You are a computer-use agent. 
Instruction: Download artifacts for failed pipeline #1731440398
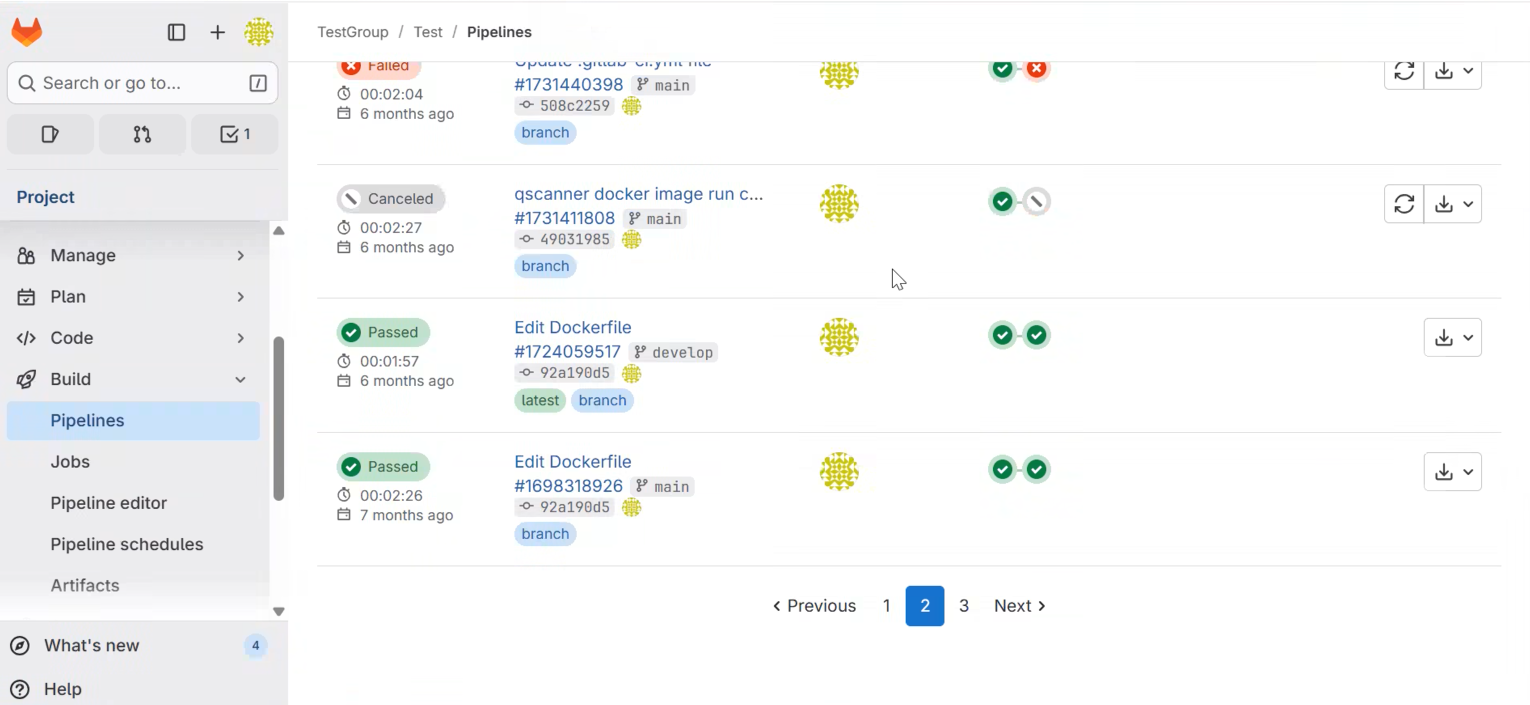tap(1453, 72)
